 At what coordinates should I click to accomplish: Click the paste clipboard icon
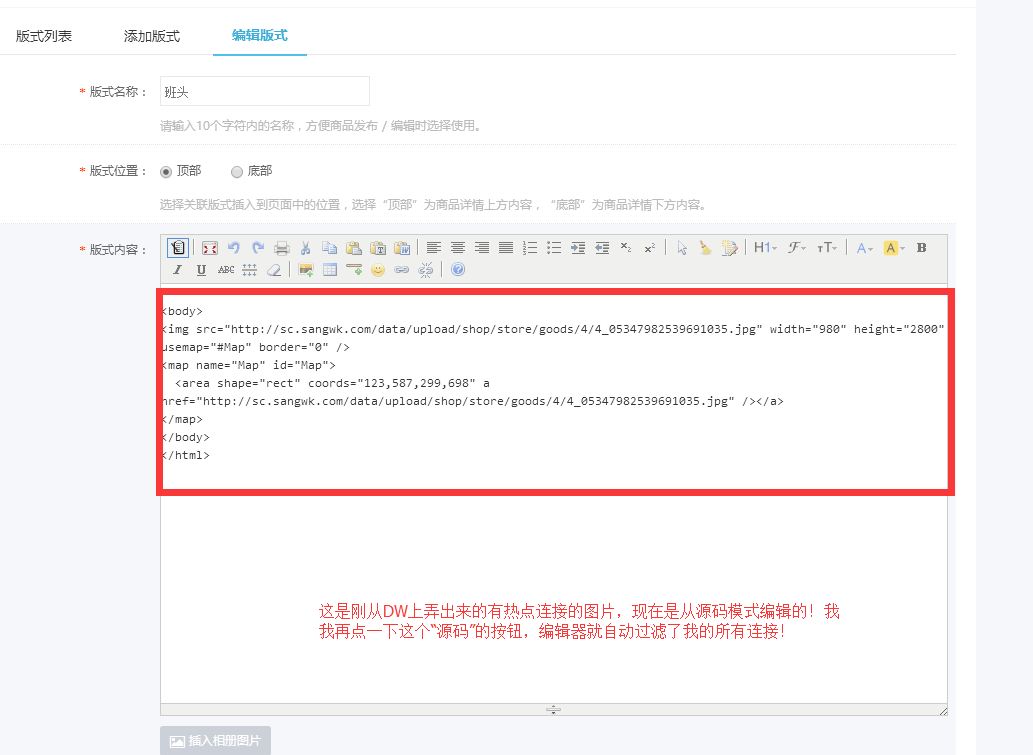click(x=354, y=248)
